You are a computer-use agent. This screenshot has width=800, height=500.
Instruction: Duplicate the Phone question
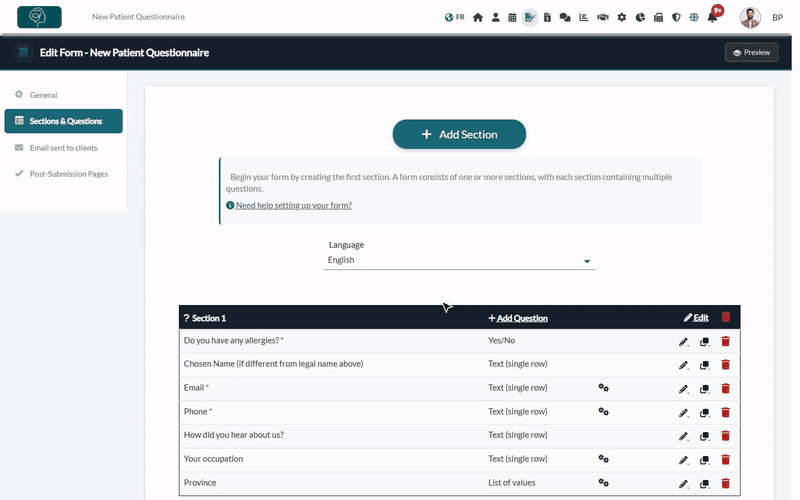705,412
